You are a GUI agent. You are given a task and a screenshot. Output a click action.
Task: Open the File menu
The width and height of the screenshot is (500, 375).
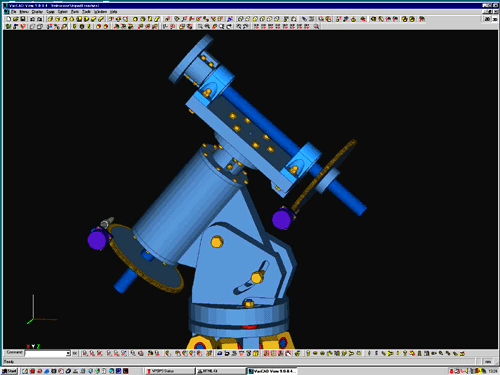[x=14, y=12]
